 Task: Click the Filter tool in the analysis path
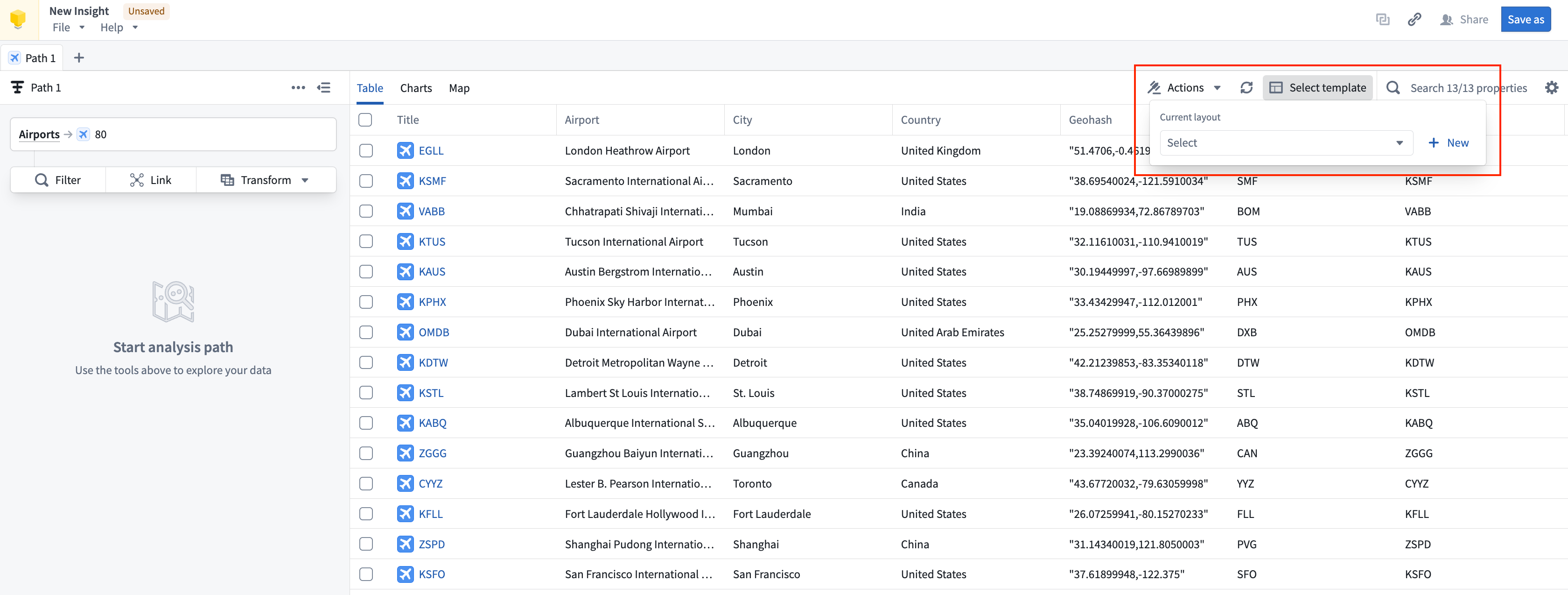(x=58, y=180)
